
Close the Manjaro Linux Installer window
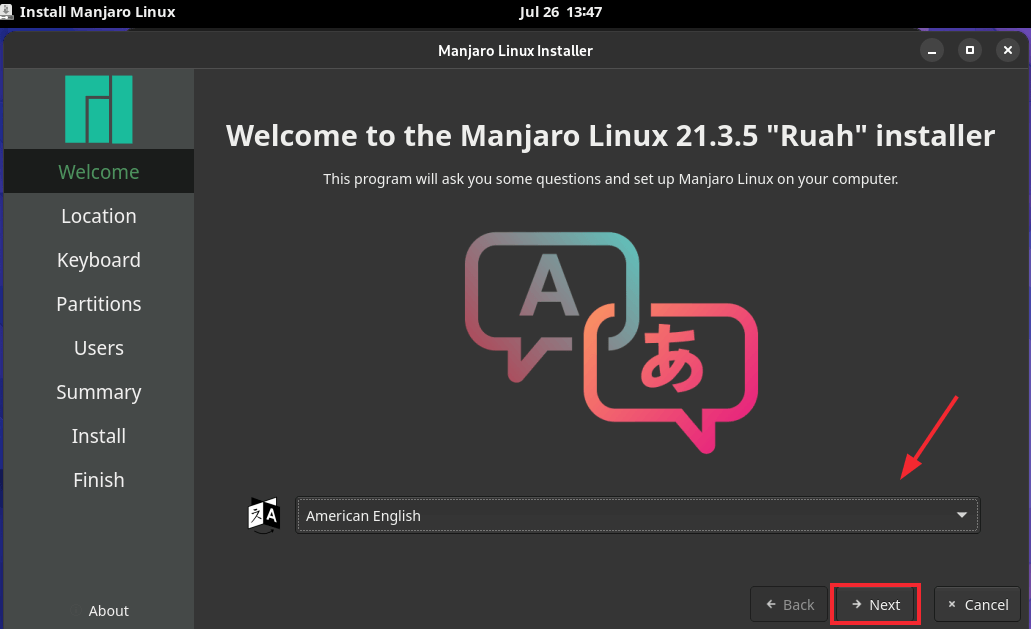(1007, 50)
